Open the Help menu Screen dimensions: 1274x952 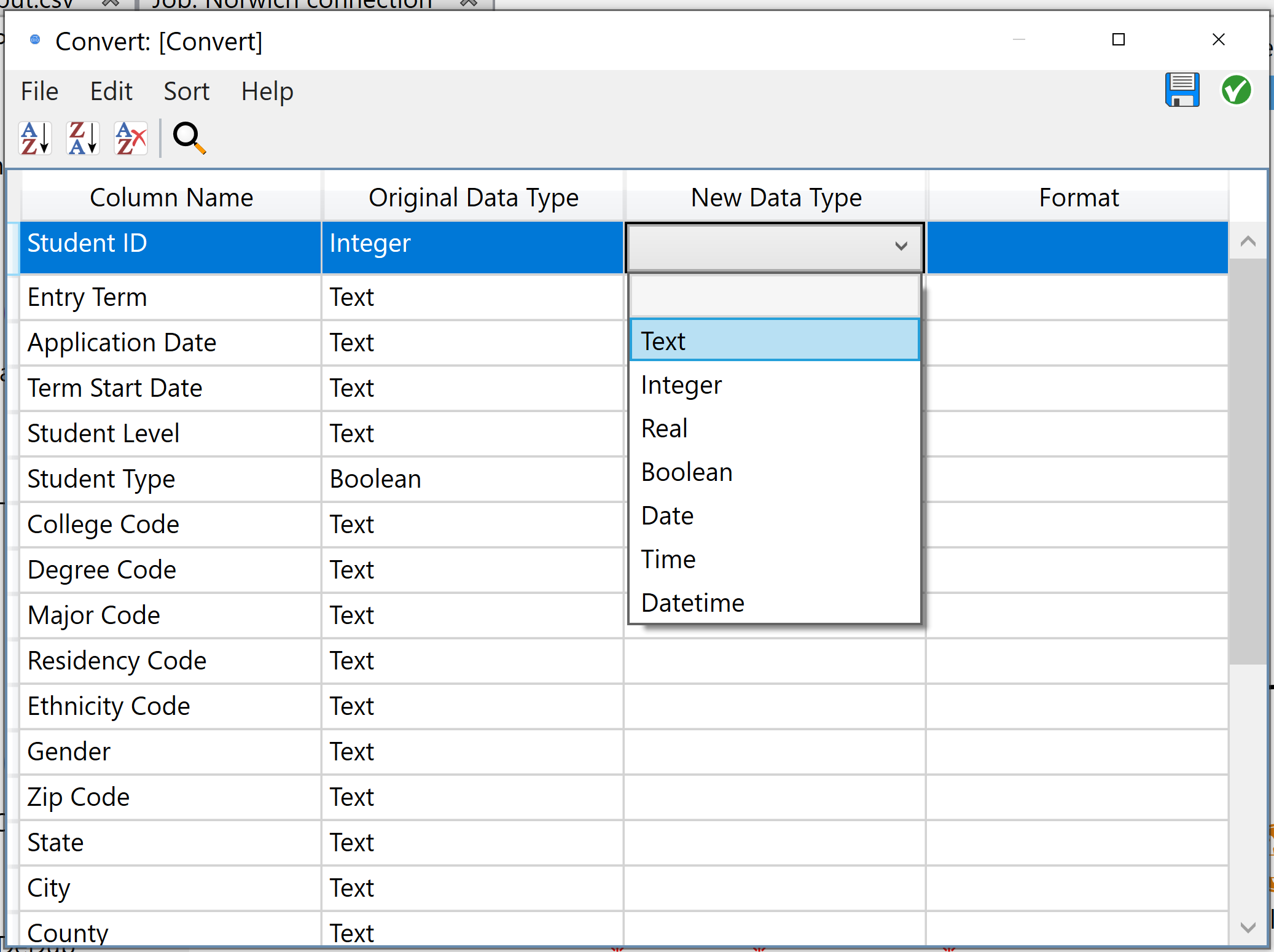click(x=267, y=92)
